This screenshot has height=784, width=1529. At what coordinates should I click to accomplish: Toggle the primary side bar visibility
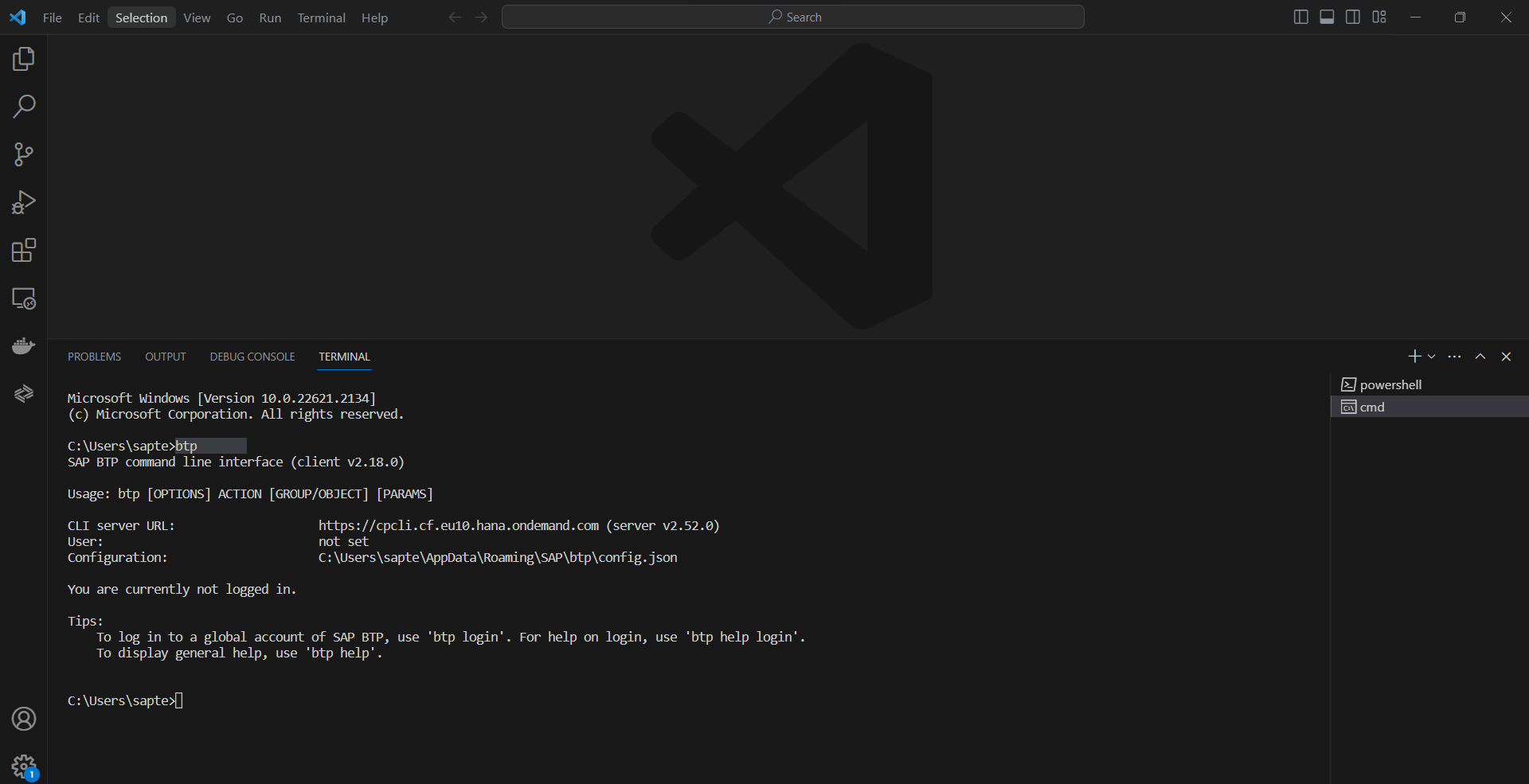click(x=1300, y=17)
